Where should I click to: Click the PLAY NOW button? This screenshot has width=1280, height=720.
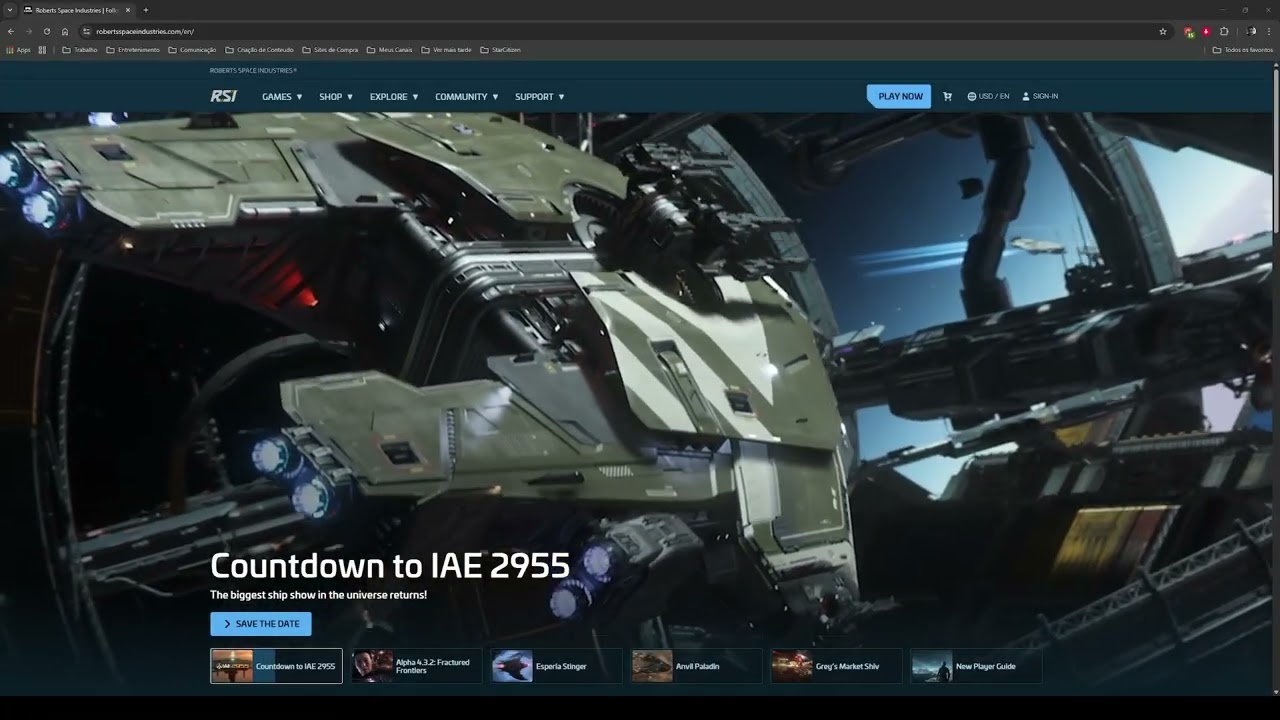[x=899, y=96]
